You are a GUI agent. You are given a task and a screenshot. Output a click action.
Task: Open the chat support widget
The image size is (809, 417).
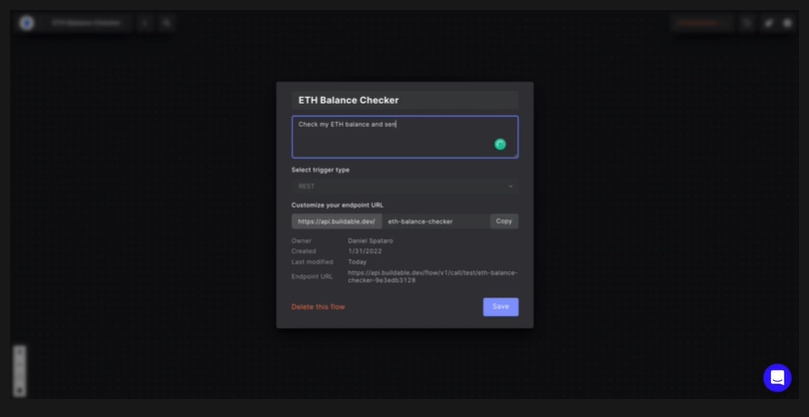(777, 378)
